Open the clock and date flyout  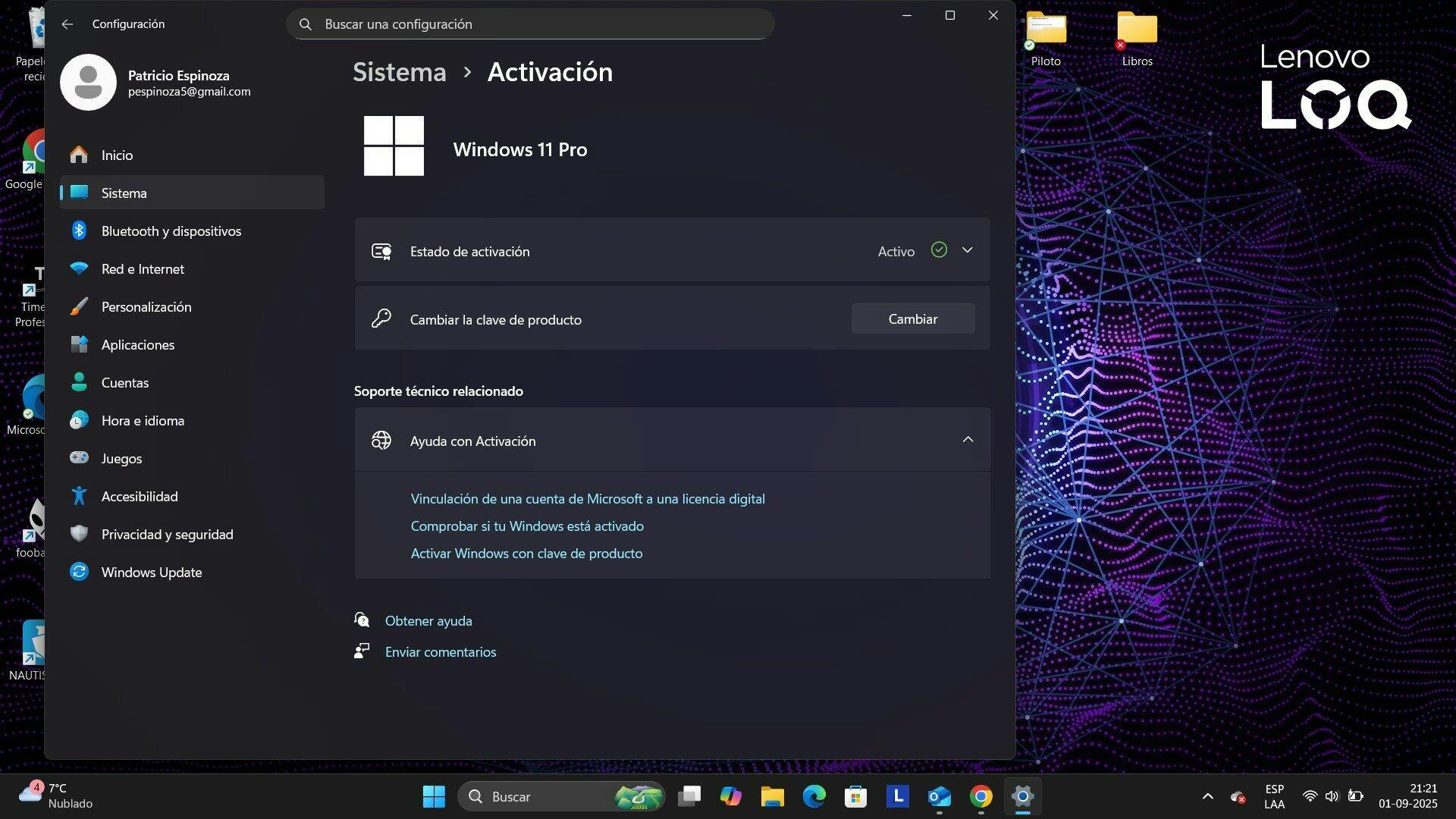tap(1408, 796)
